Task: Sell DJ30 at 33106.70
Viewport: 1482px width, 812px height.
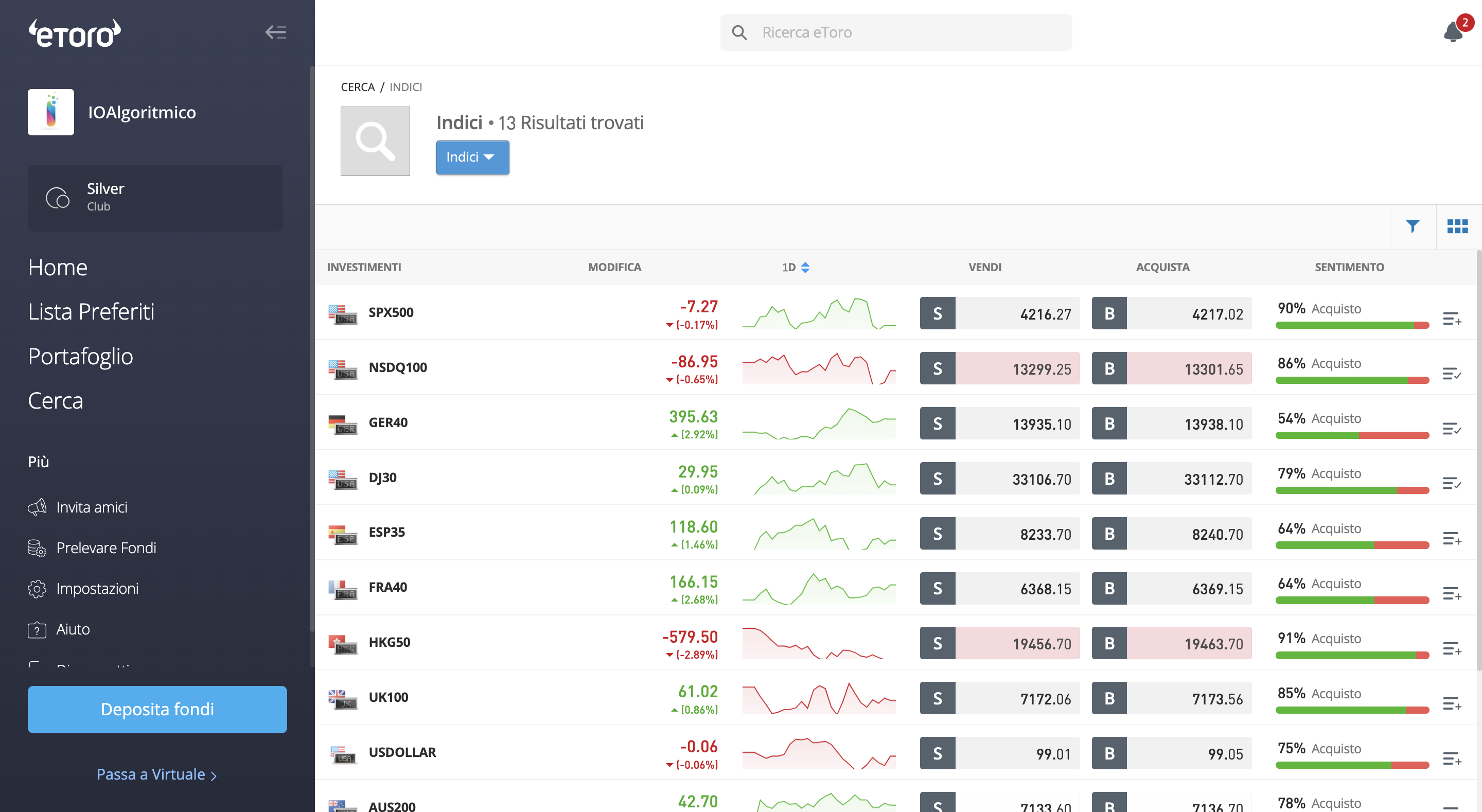Action: (x=999, y=478)
